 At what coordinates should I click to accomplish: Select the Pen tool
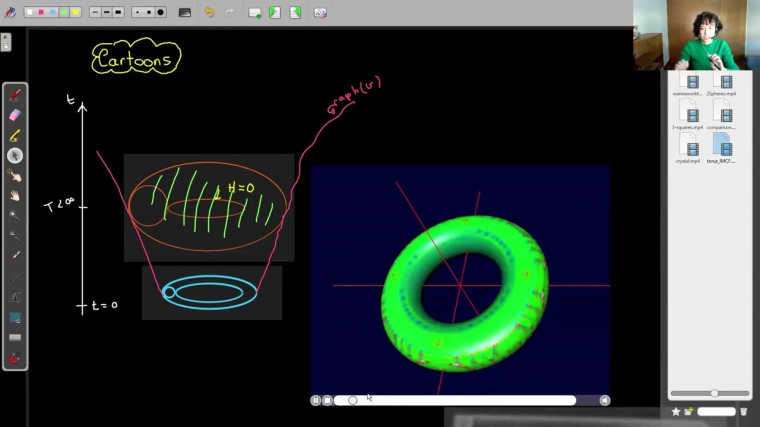pos(15,95)
